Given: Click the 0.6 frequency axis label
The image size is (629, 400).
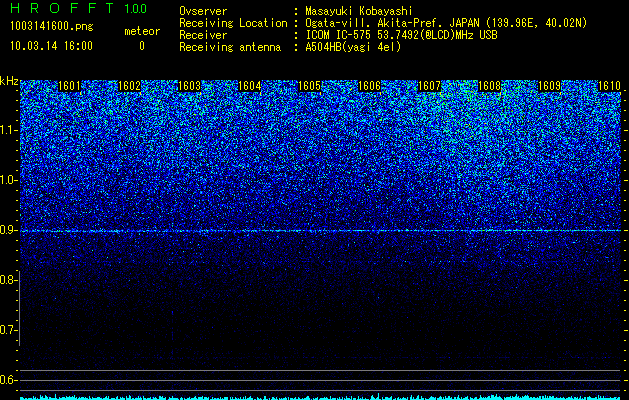Looking at the screenshot, I should (x=8, y=380).
